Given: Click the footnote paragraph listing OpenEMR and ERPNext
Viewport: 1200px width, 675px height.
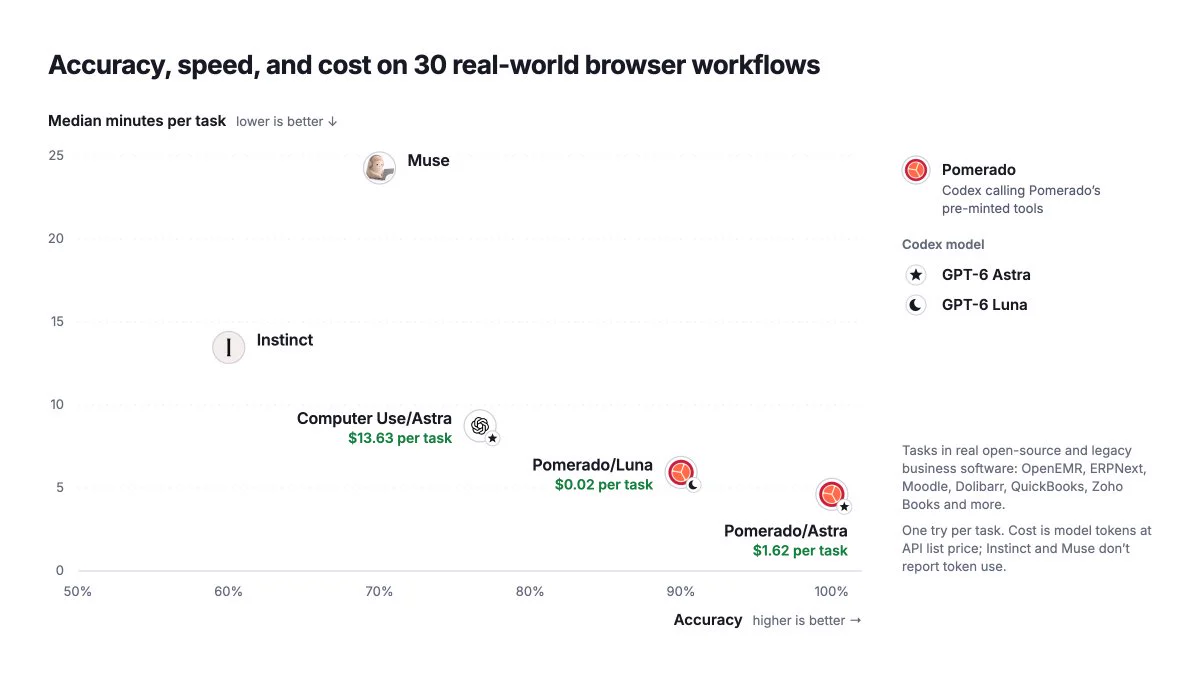Looking at the screenshot, I should coord(1023,477).
